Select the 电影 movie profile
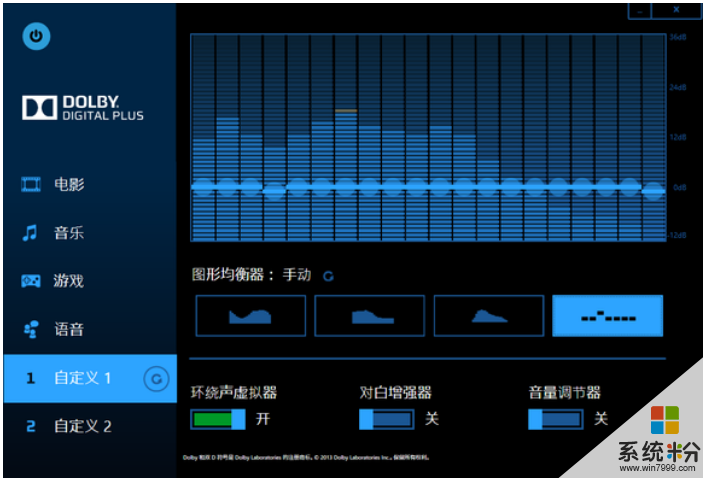Image resolution: width=703 pixels, height=479 pixels. pyautogui.click(x=90, y=184)
